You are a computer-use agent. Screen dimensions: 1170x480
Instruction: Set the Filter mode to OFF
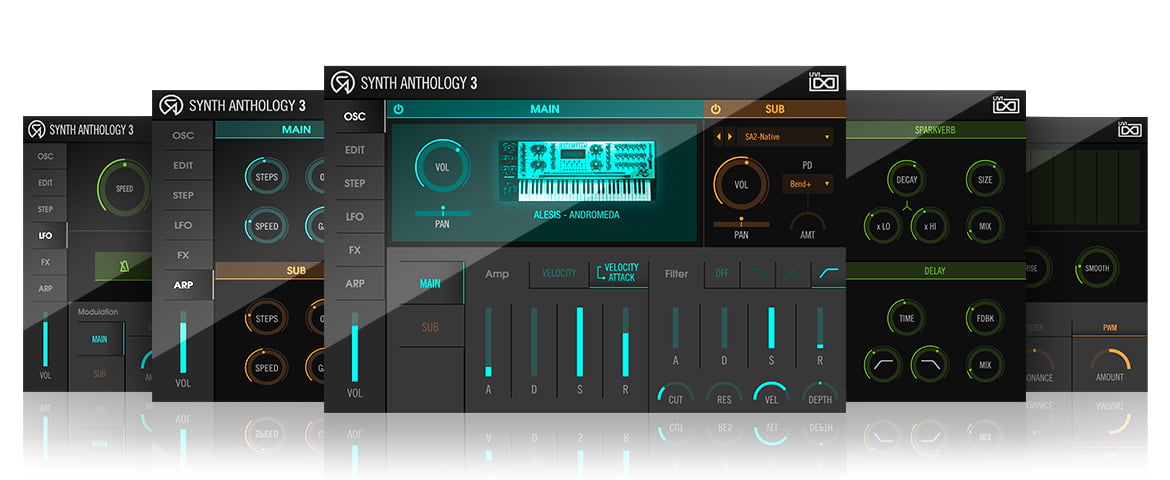(x=722, y=274)
